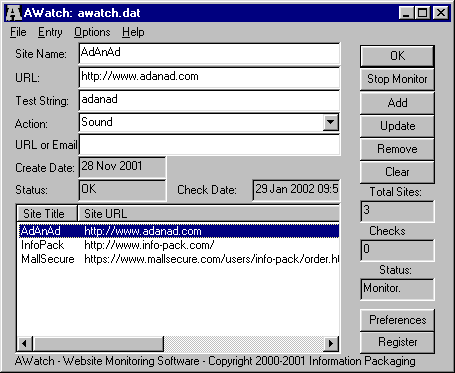Clear the entry form fields
The image size is (455, 373).
coord(397,172)
